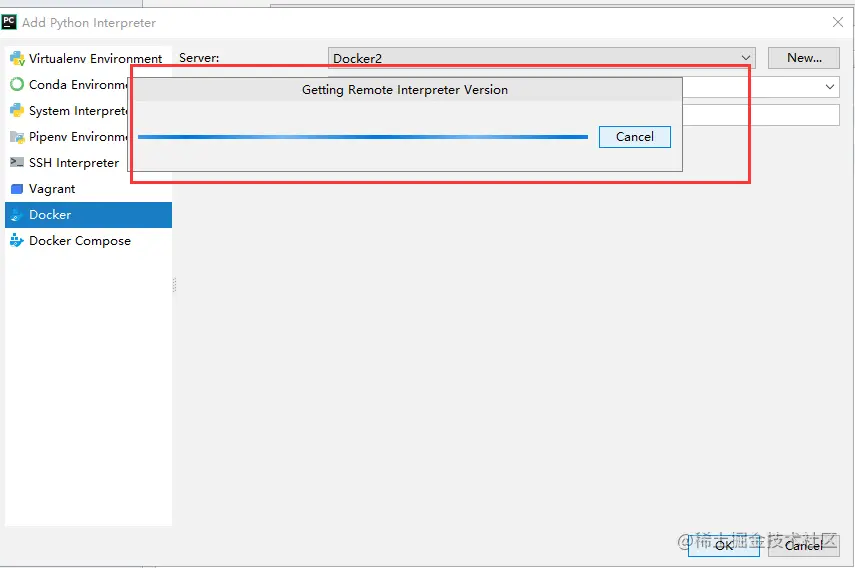Viewport: 855px width, 568px height.
Task: Click the Docker Compose icon
Action: click(x=17, y=240)
